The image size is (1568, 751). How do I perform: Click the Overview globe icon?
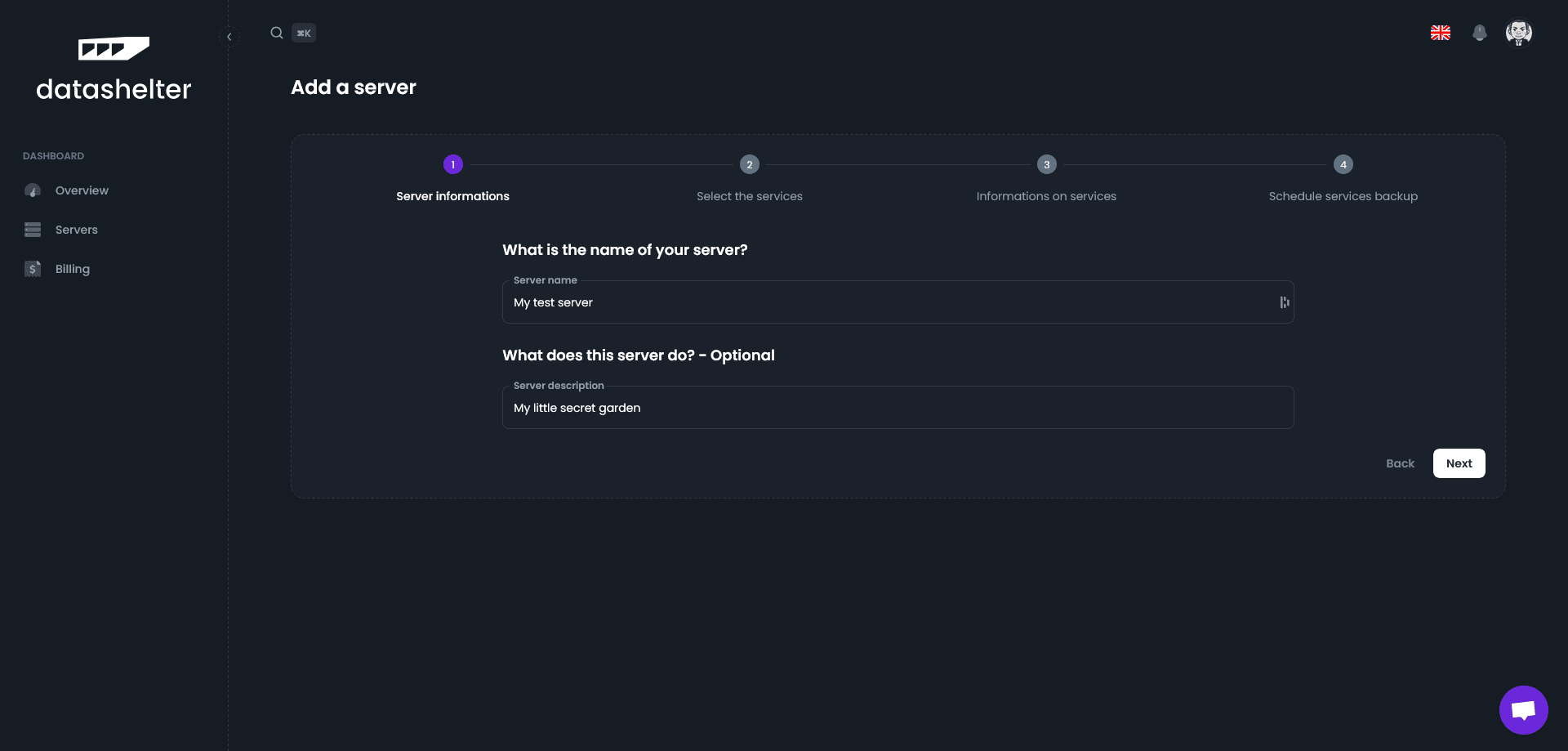pyautogui.click(x=32, y=190)
